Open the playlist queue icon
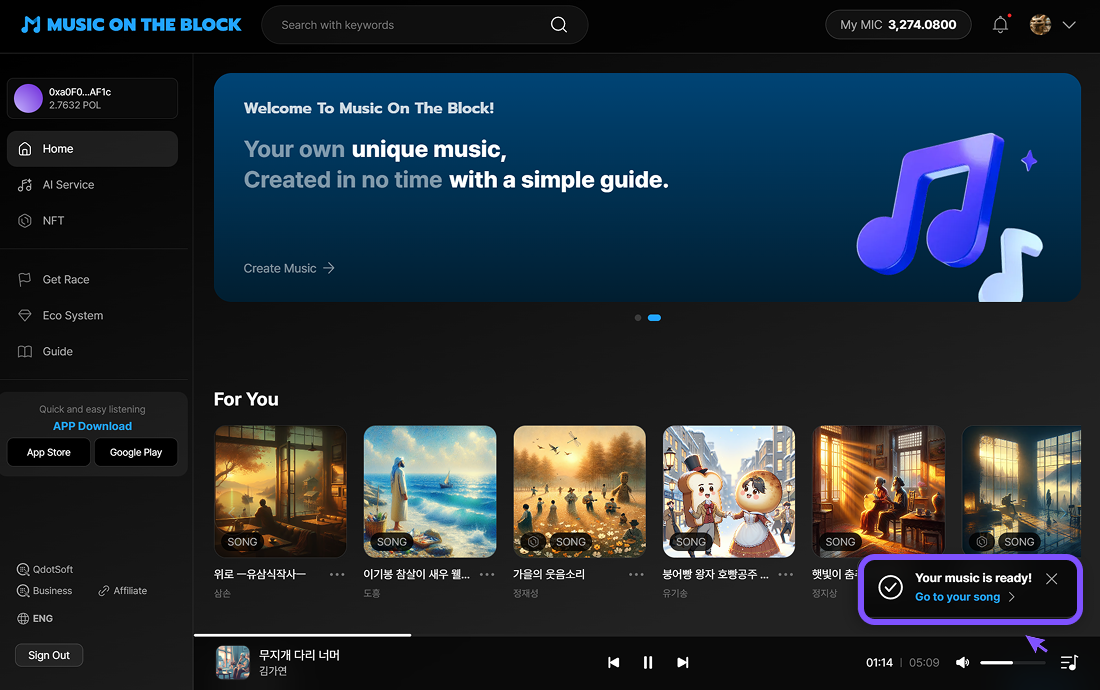This screenshot has width=1100, height=690. pyautogui.click(x=1069, y=662)
